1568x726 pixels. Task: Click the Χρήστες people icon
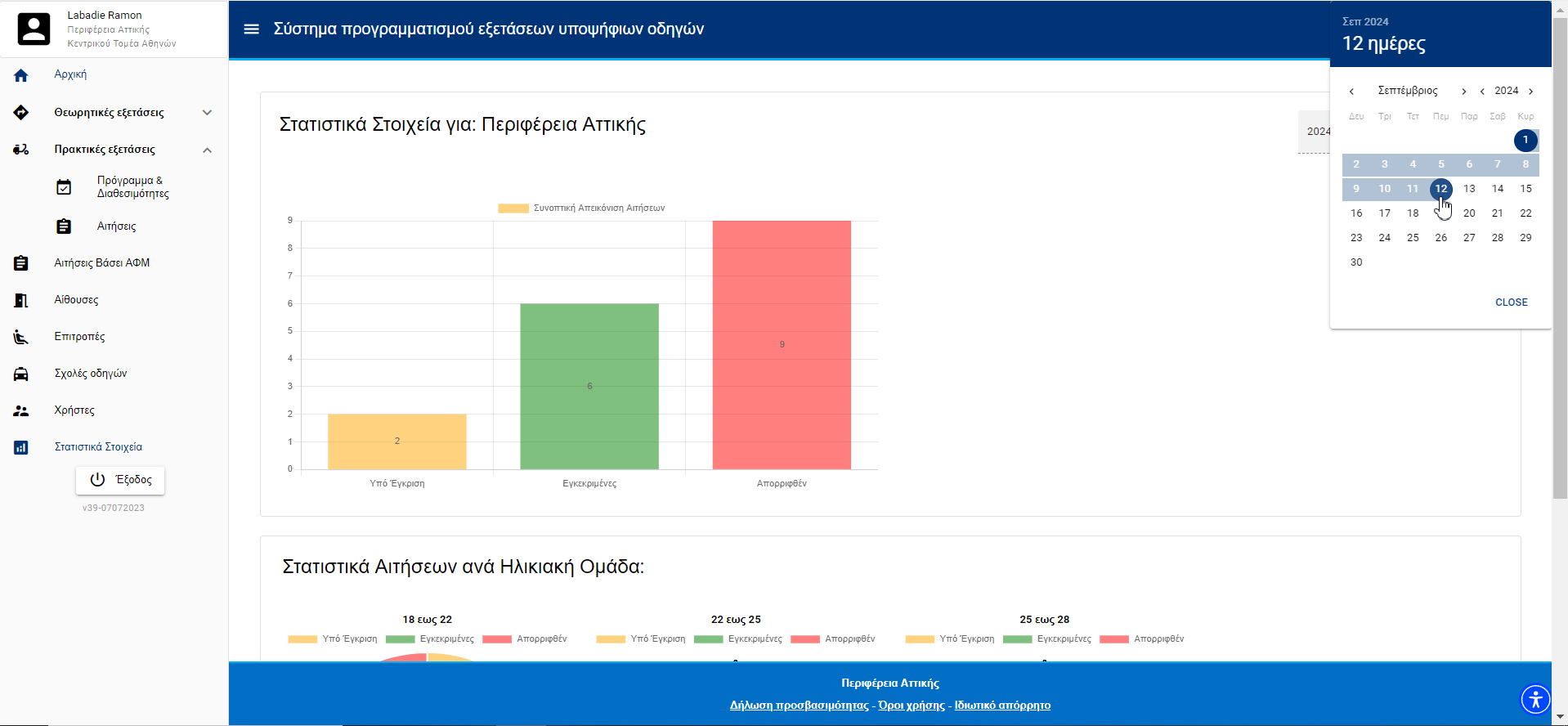[21, 410]
